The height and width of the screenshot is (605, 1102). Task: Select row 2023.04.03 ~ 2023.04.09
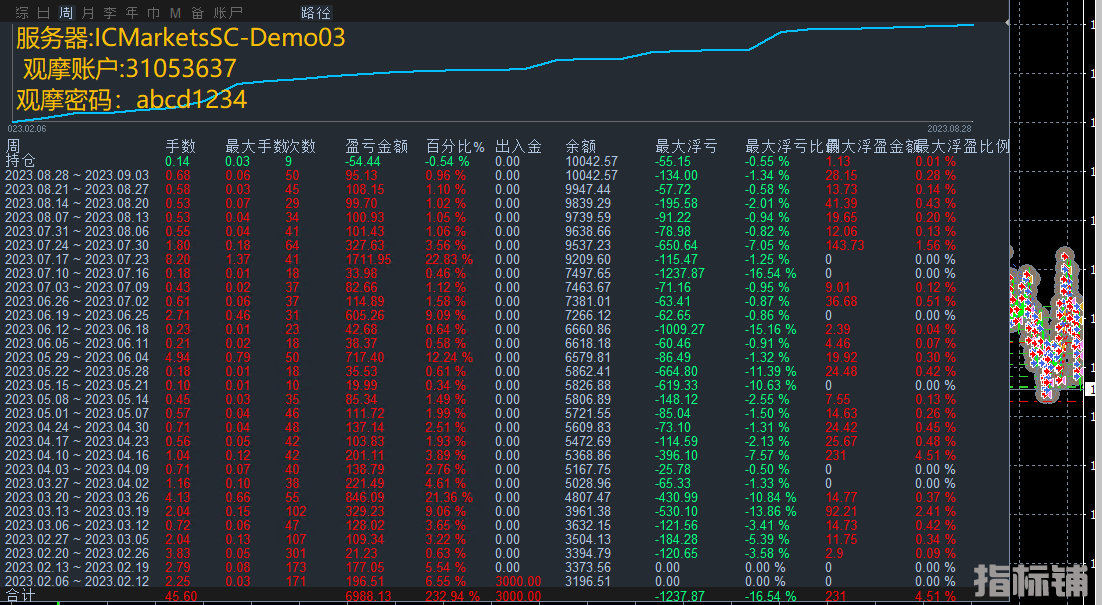(77, 469)
